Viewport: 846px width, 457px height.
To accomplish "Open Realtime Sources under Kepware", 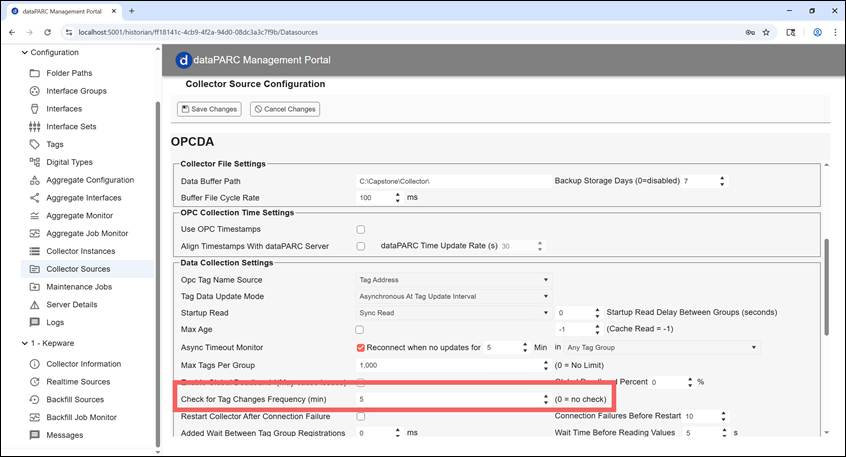I will pos(78,381).
